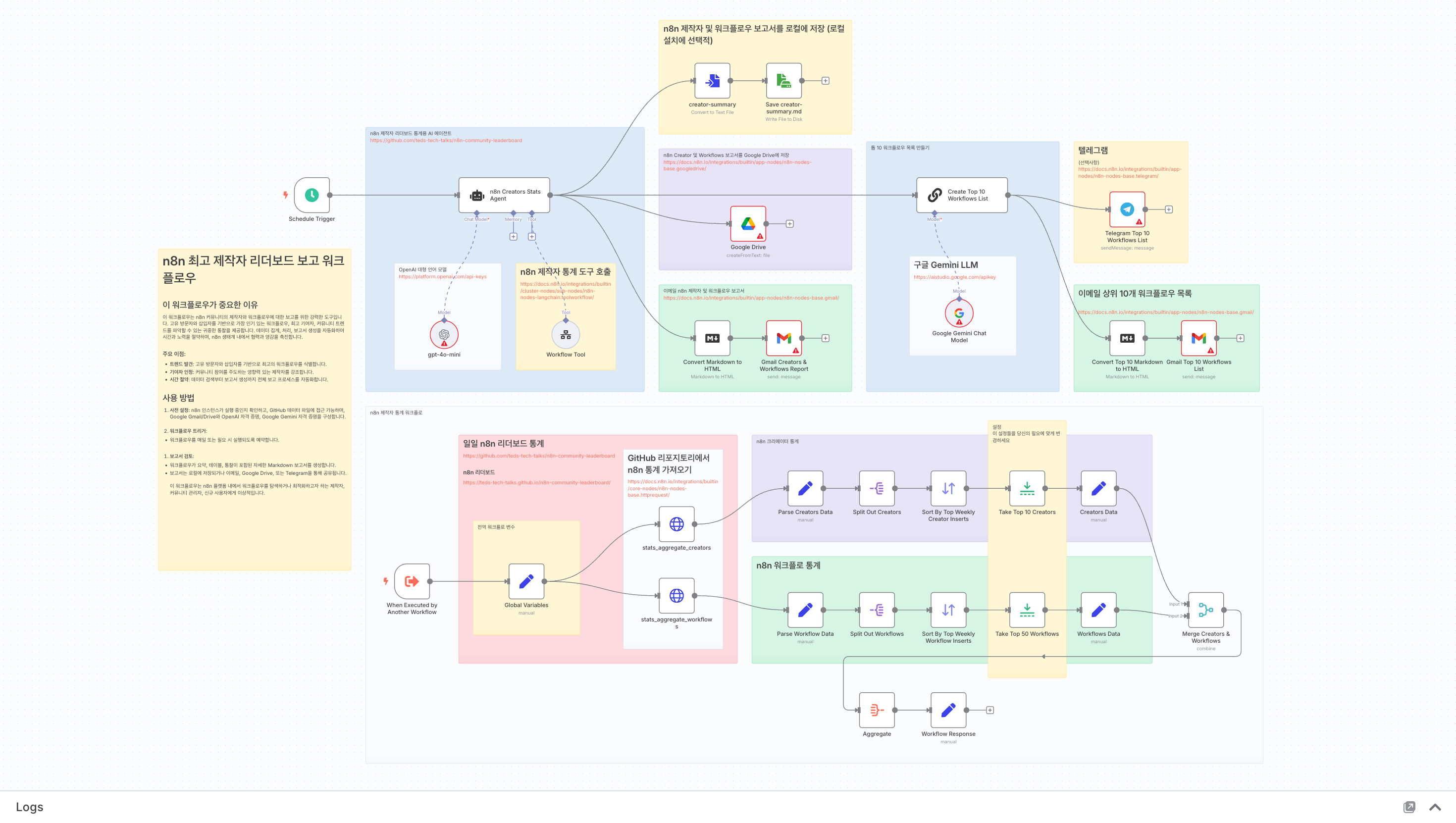
Task: Open the httprequest core-nodes docs link
Action: [673, 488]
